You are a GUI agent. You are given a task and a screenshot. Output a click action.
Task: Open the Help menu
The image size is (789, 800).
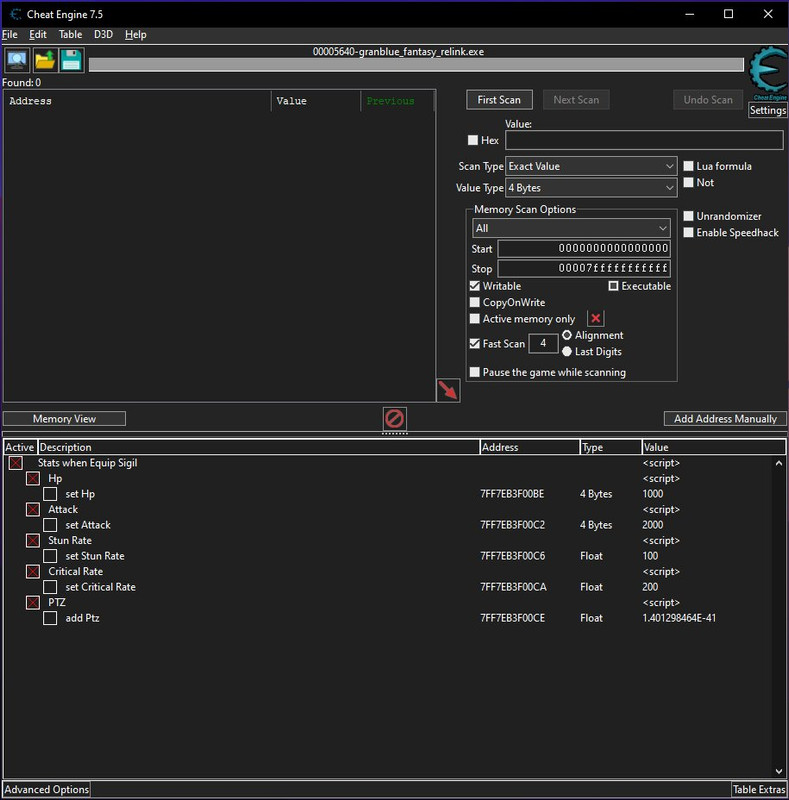point(136,34)
